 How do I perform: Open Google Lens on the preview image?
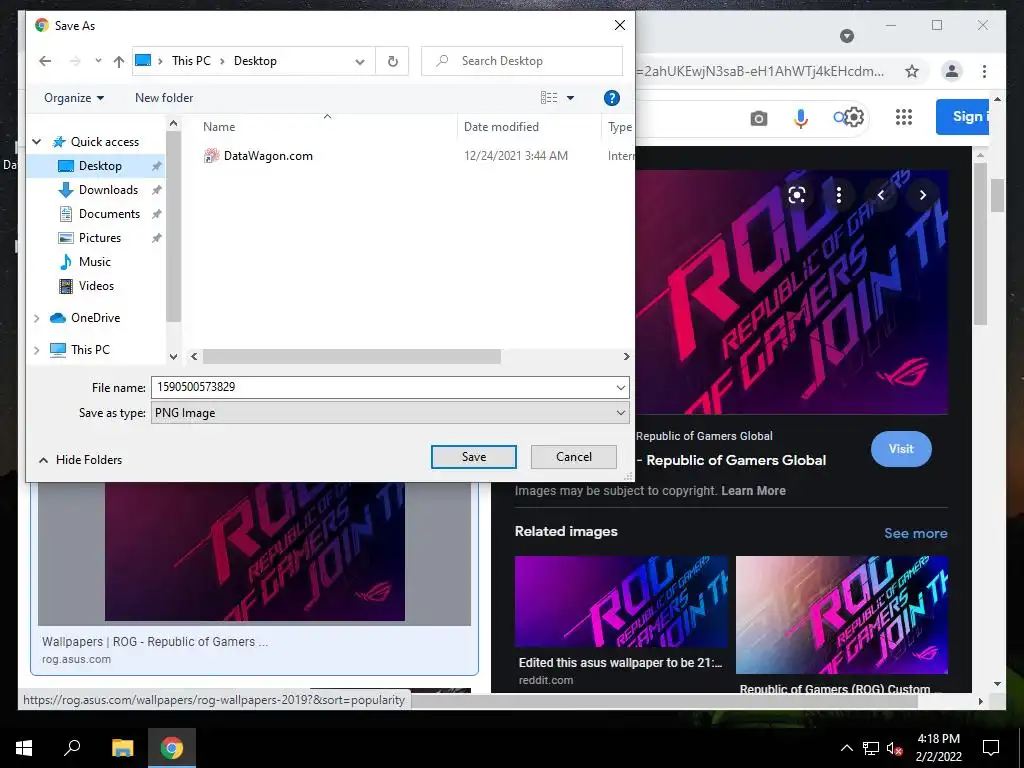point(797,195)
